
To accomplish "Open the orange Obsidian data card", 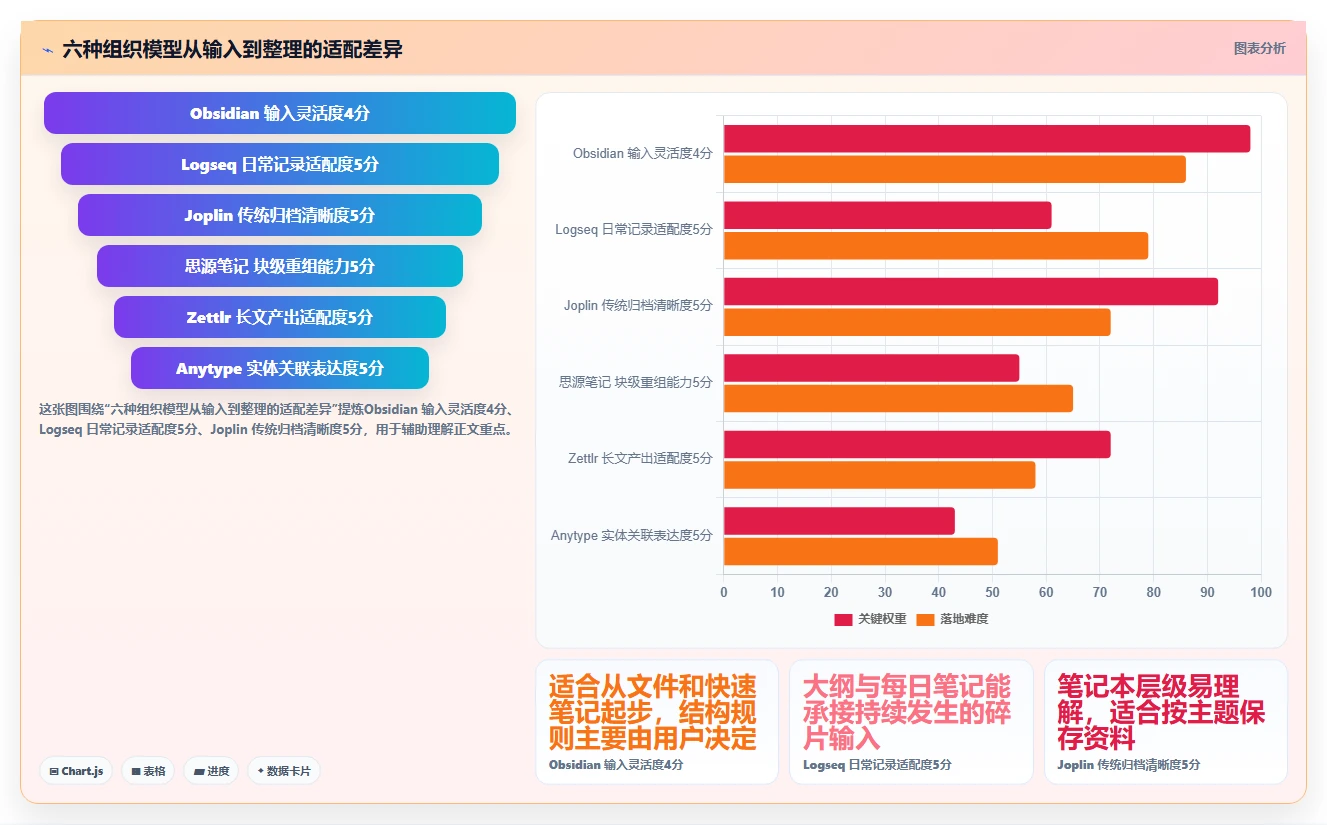I will (657, 722).
